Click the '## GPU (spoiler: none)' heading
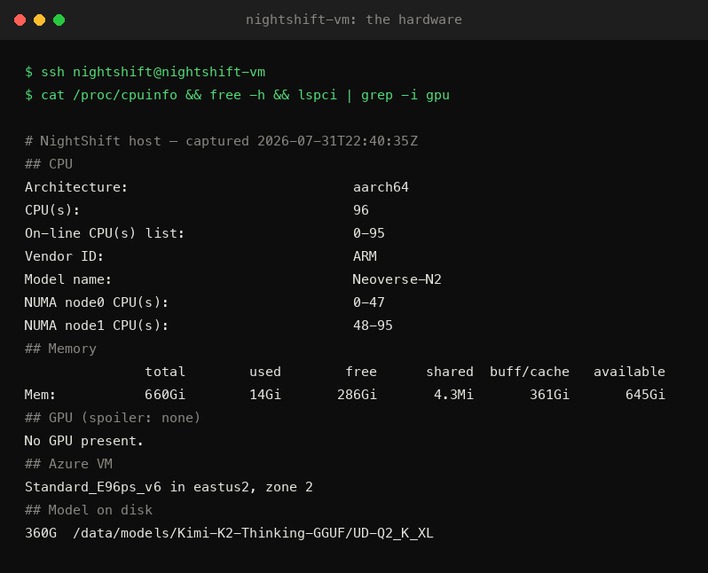This screenshot has height=573, width=708. coord(112,418)
